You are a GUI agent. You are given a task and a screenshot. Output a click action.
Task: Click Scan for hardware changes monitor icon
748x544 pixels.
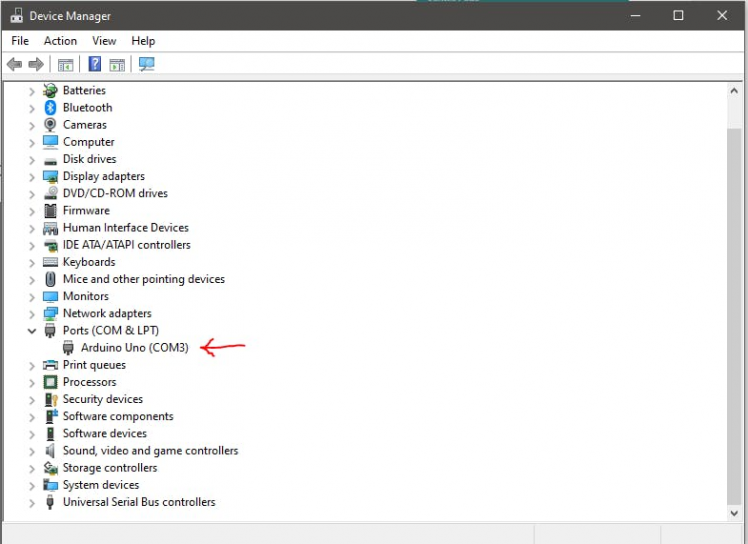pos(146,64)
